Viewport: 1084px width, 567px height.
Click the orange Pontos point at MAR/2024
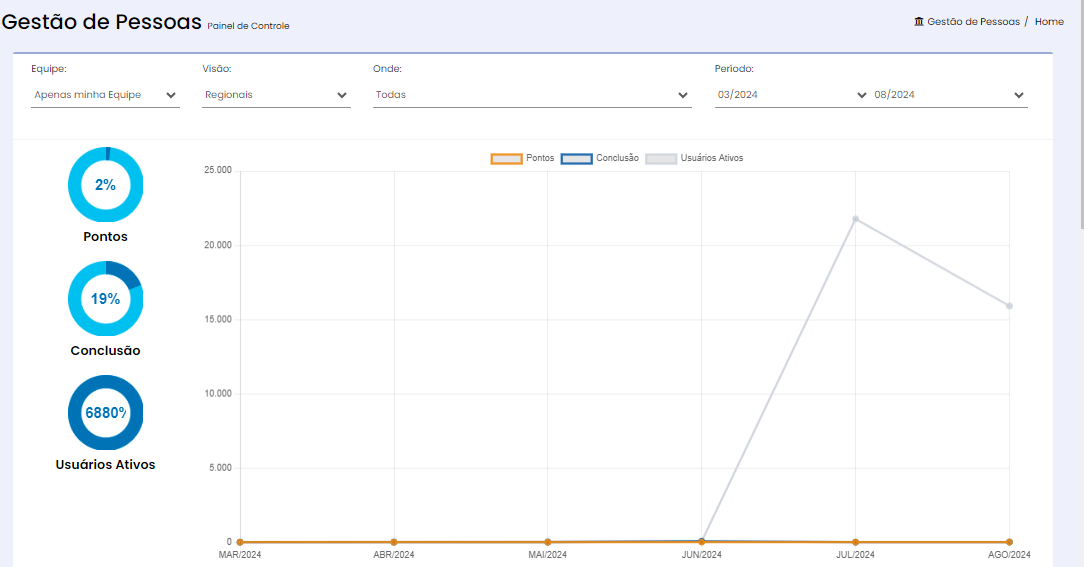click(240, 542)
